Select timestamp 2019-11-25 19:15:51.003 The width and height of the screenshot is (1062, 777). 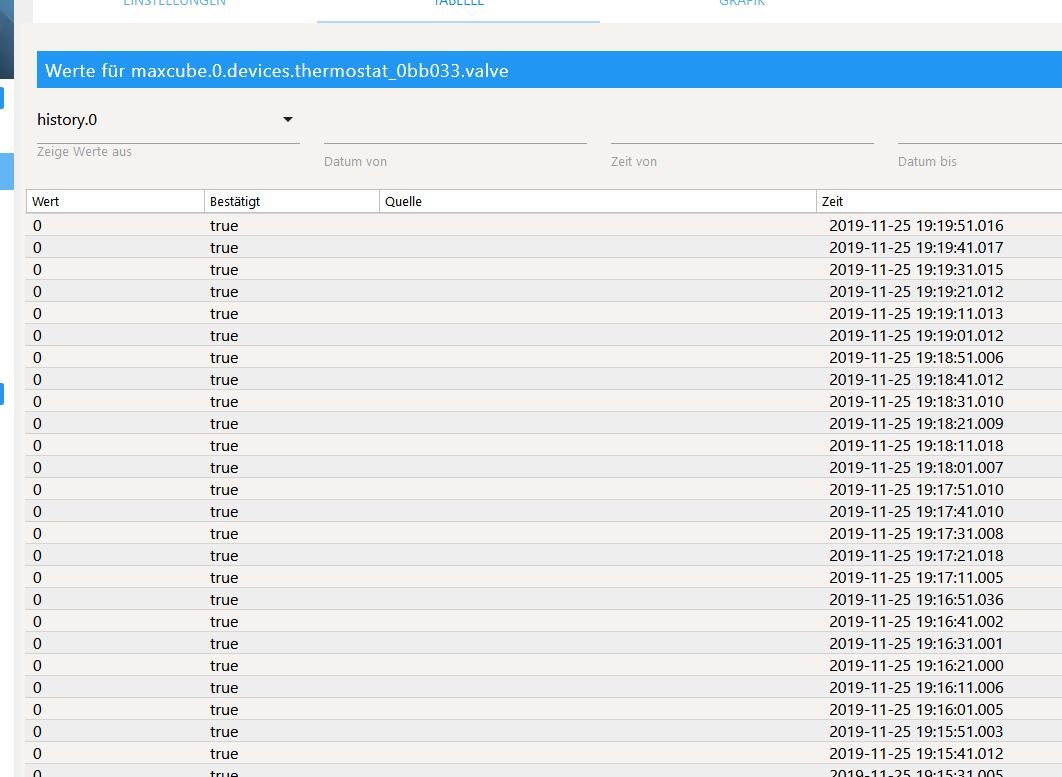tap(916, 732)
